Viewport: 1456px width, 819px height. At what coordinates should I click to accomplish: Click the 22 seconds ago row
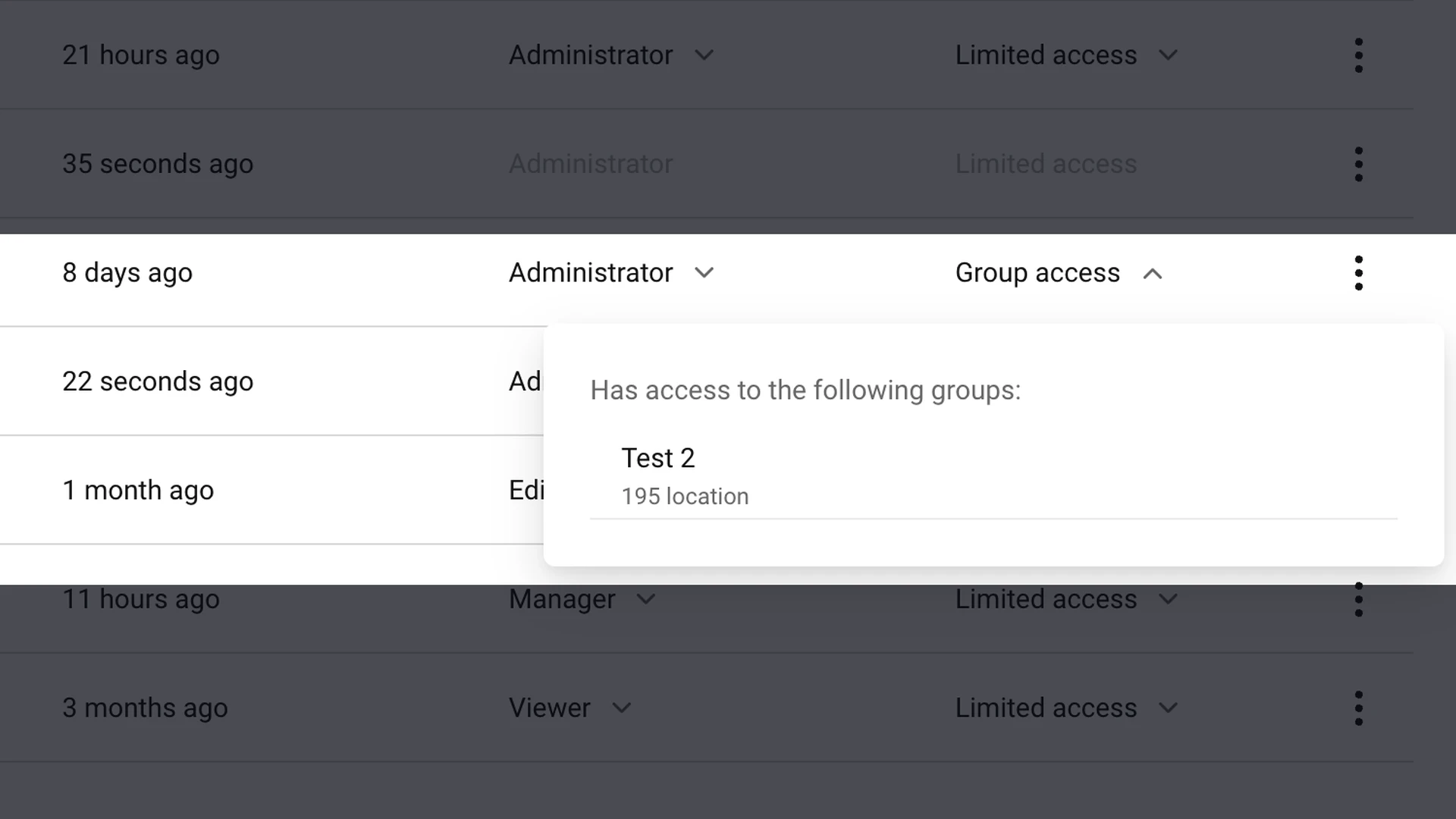coord(271,381)
